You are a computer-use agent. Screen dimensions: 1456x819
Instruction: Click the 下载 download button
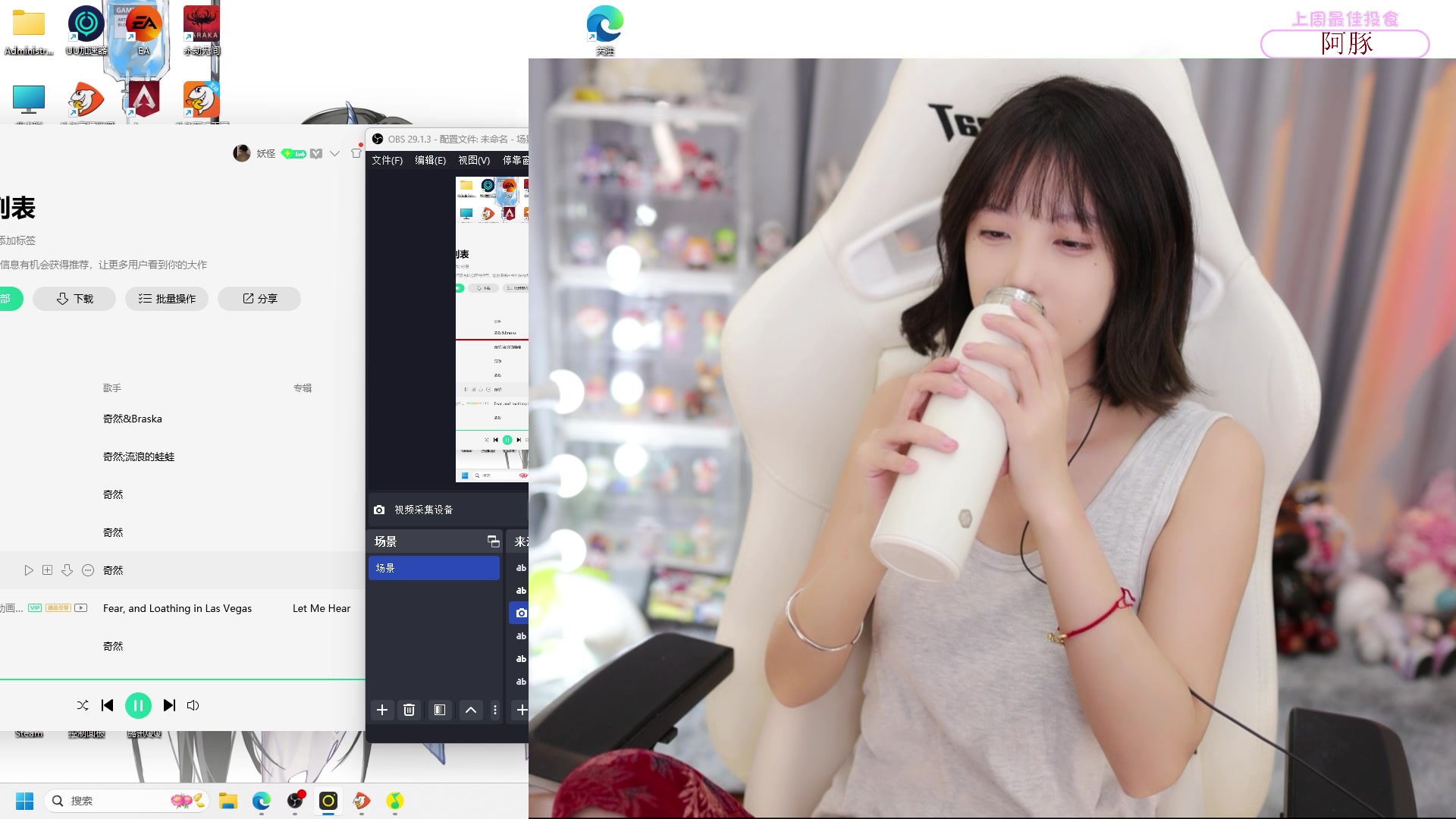pos(74,299)
